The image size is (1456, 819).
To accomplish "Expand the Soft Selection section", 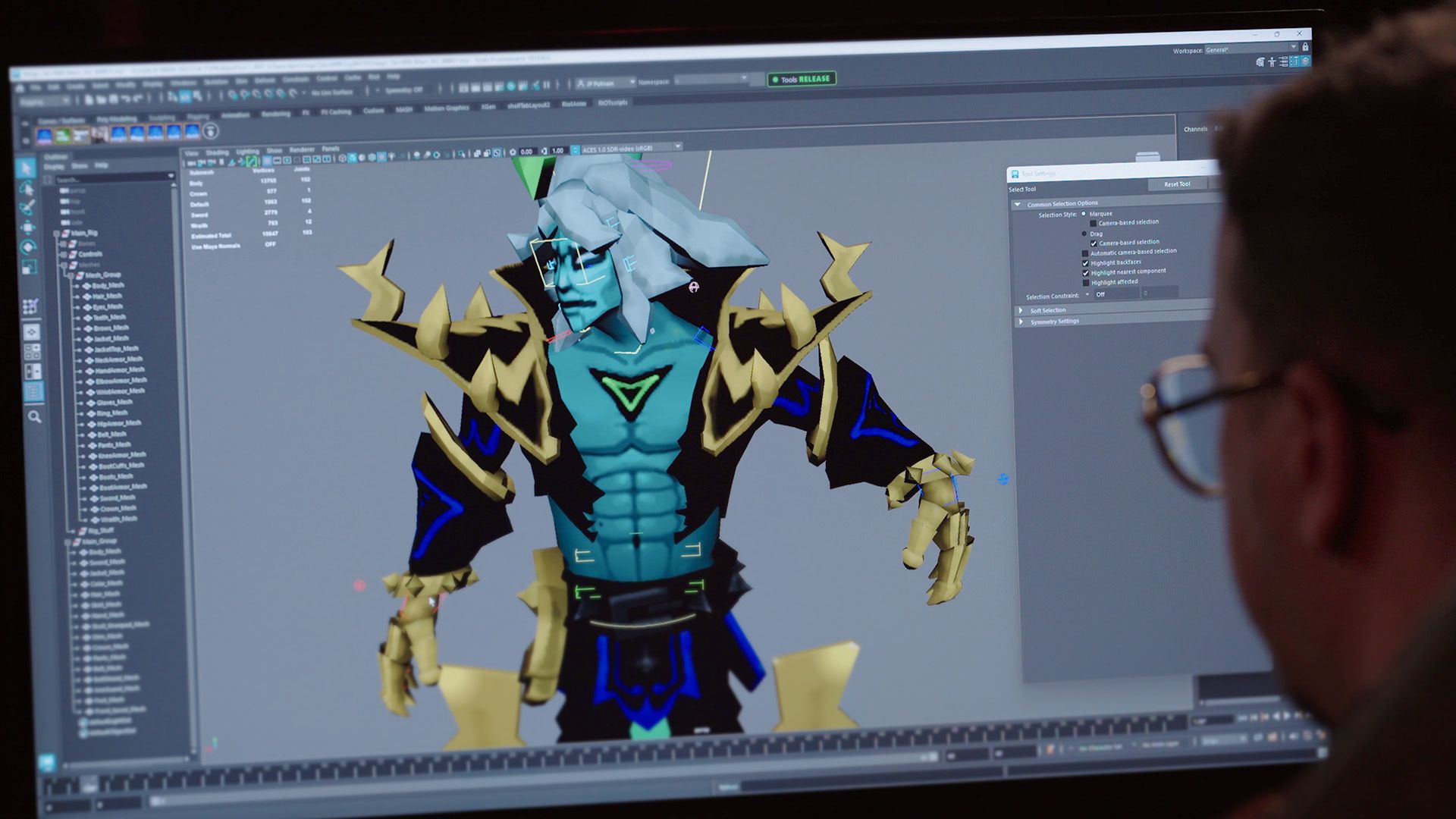I will [1021, 310].
